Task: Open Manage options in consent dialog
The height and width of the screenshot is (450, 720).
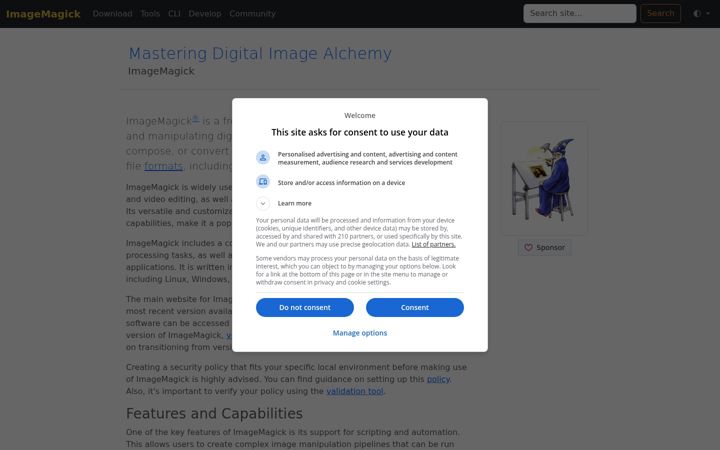Action: coord(360,333)
